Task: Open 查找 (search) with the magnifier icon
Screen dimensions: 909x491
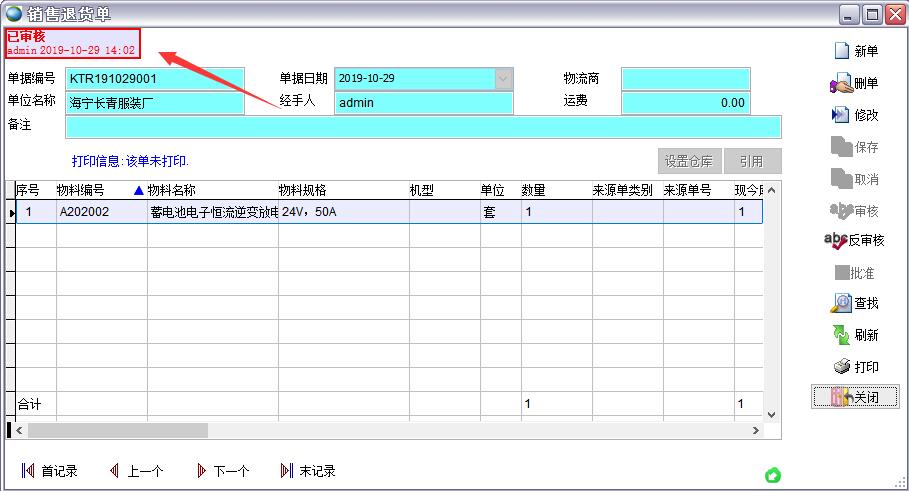Action: (x=841, y=304)
